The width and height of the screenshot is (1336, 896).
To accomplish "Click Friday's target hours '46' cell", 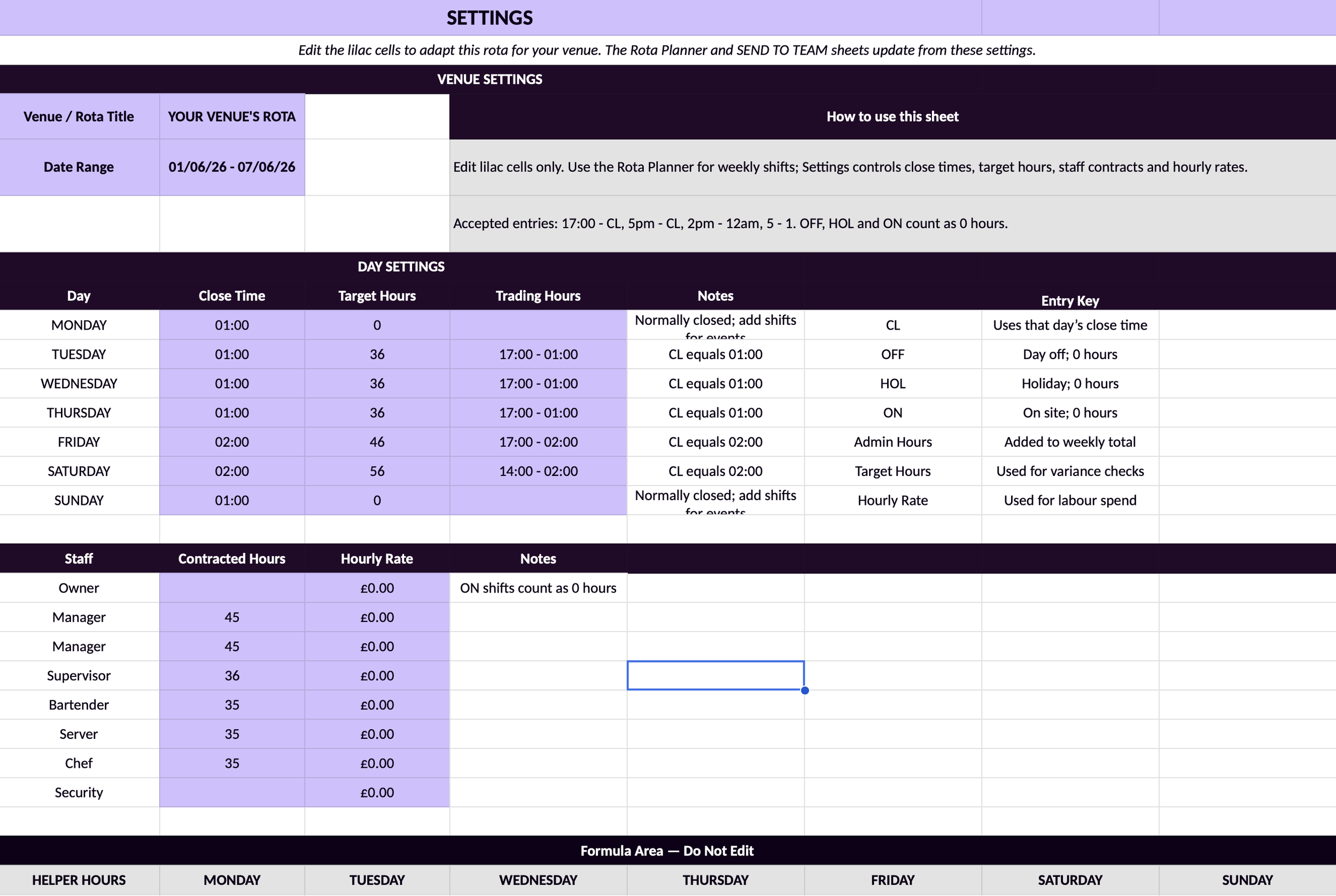I will click(x=377, y=442).
